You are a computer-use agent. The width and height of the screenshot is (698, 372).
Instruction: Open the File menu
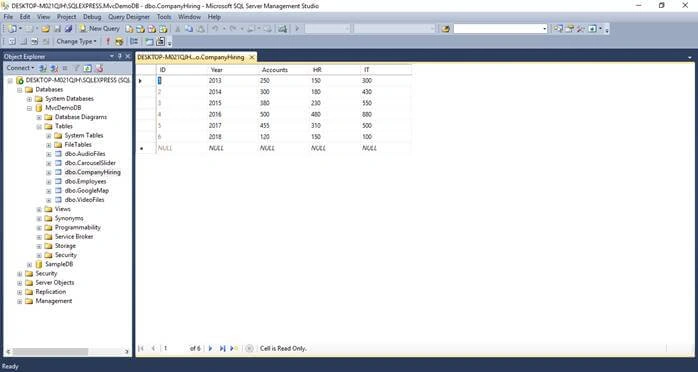coord(8,17)
